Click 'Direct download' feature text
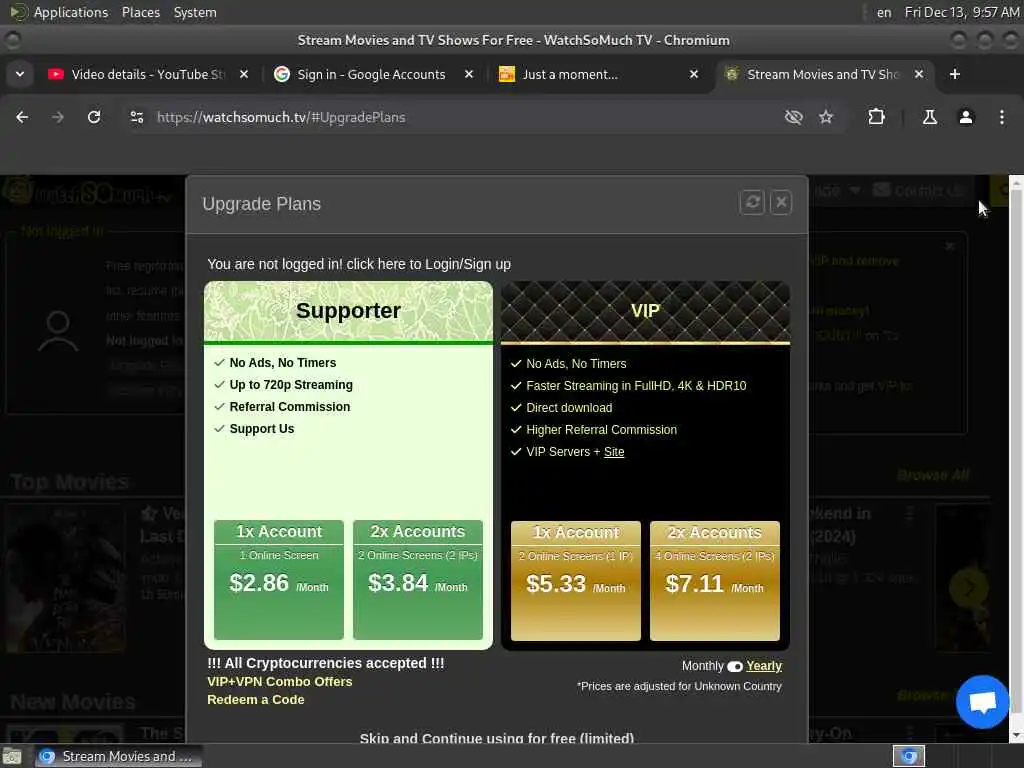The width and height of the screenshot is (1024, 768). click(x=569, y=408)
